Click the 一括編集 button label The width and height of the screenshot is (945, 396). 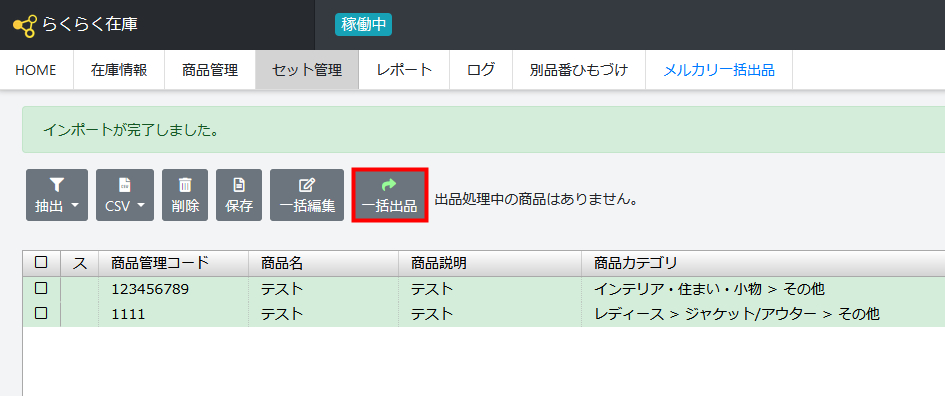[x=307, y=206]
